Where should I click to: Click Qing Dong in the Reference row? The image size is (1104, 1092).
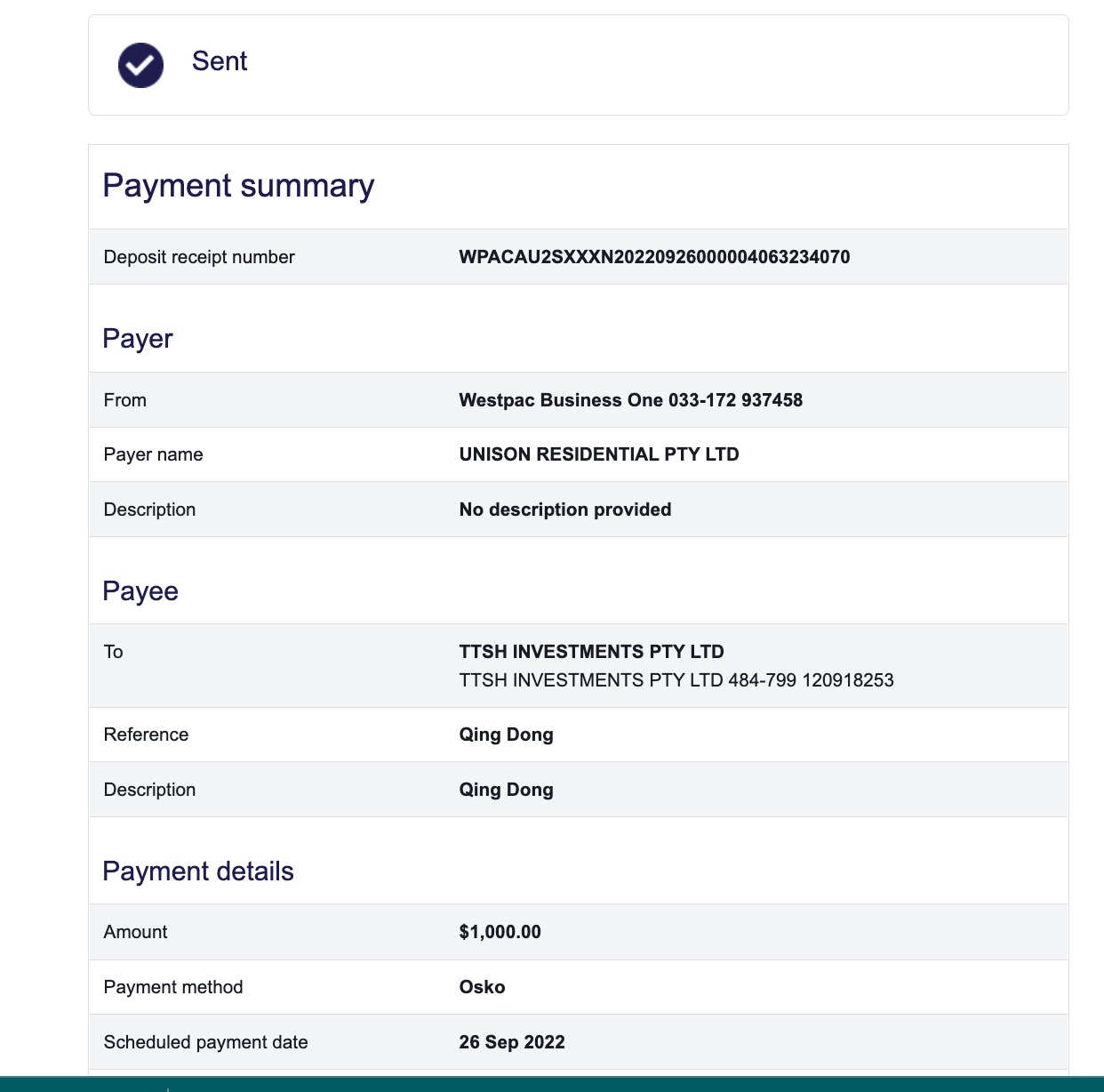506,735
